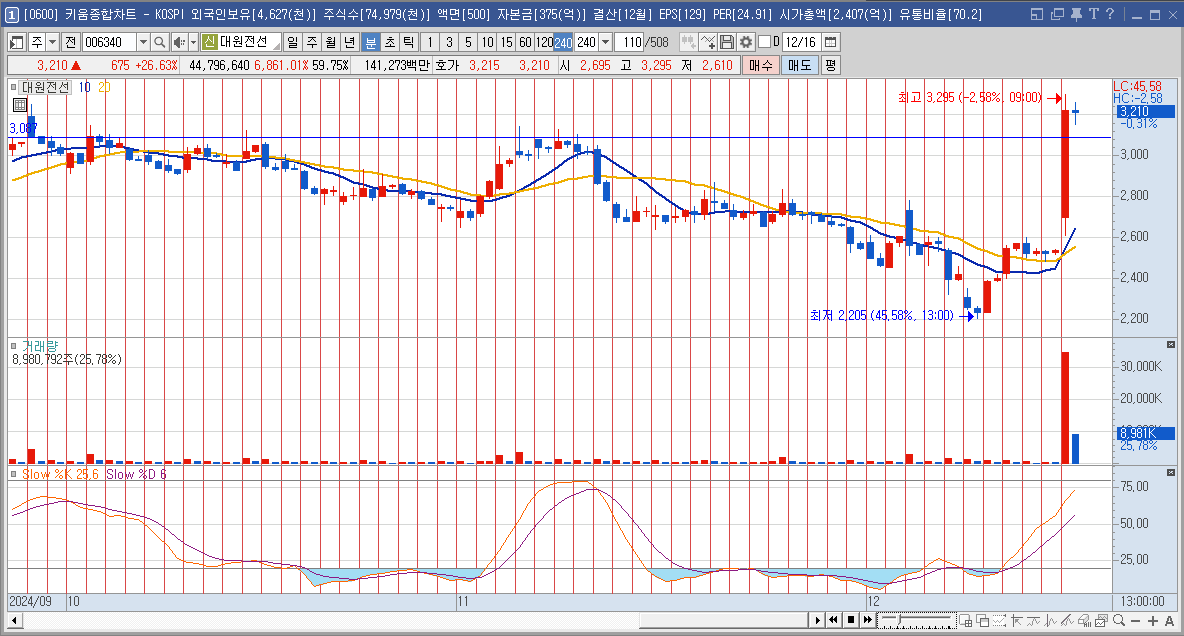Click the rewind playback button
Viewport: 1184px width, 636px height.
[x=834, y=620]
